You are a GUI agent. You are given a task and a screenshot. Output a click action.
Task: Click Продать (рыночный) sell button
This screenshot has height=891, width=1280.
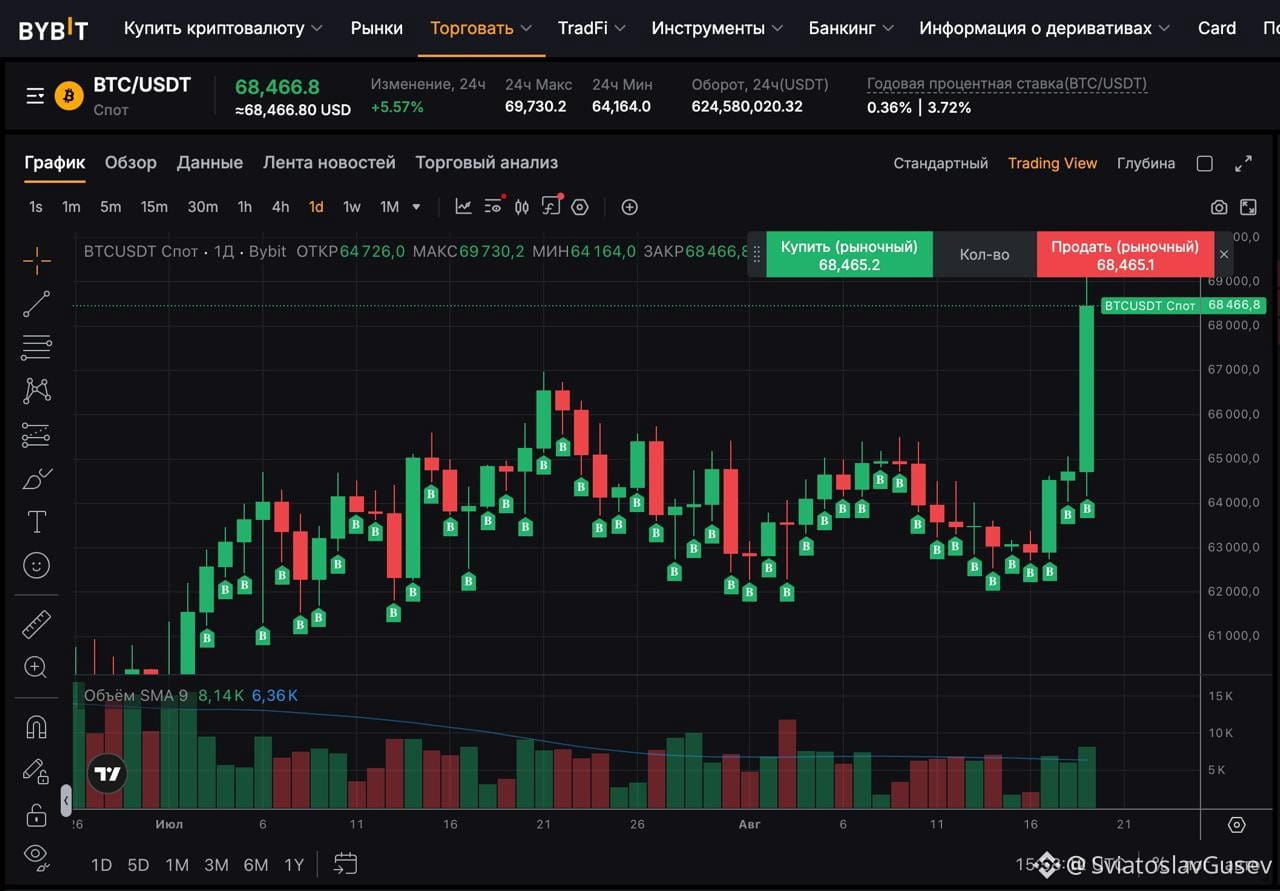(1125, 255)
